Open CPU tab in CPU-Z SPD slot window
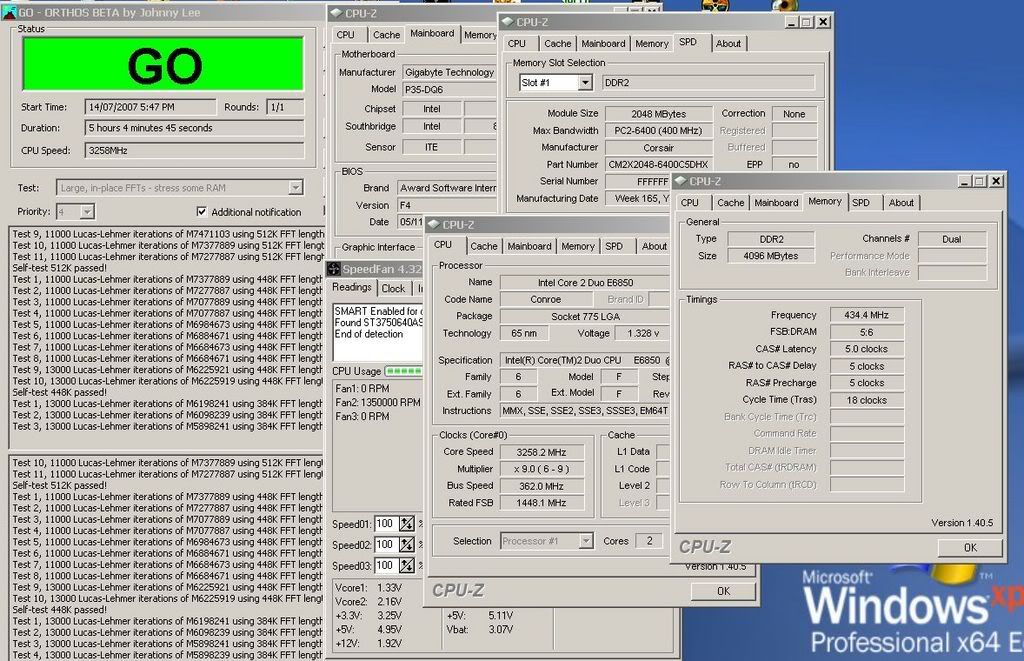This screenshot has width=1024, height=661. (517, 44)
